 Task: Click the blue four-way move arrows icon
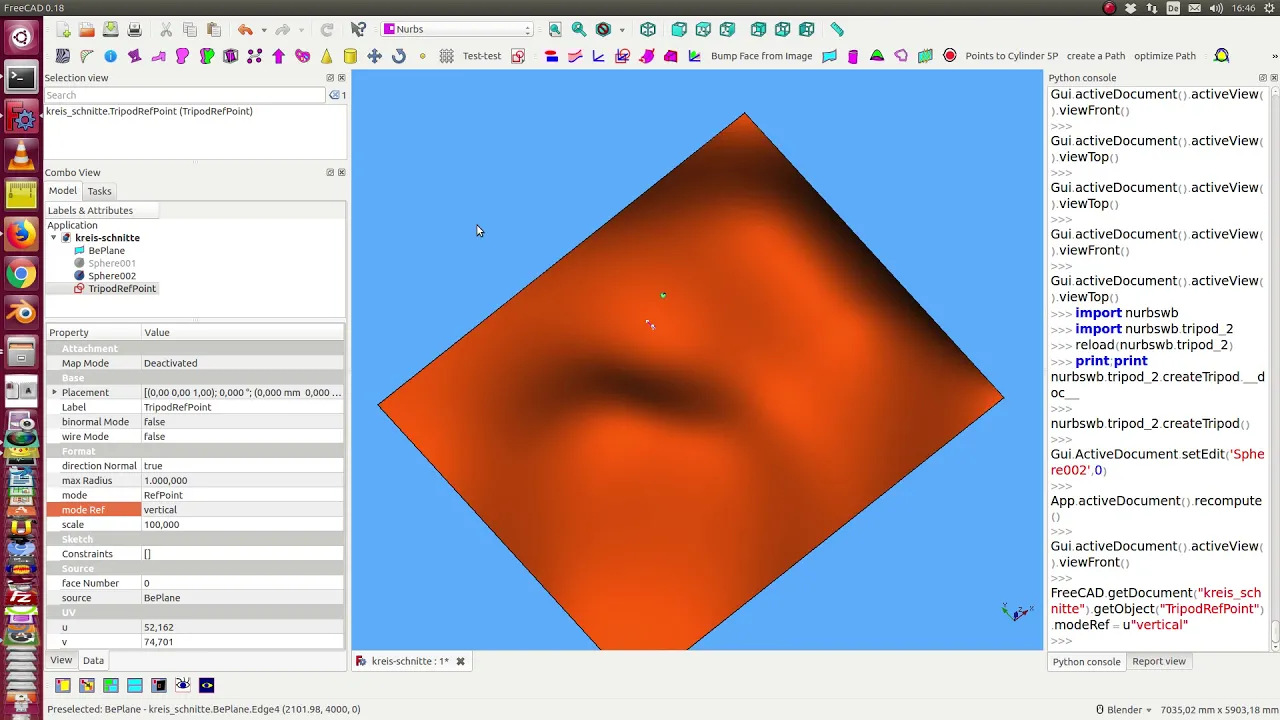coord(375,56)
